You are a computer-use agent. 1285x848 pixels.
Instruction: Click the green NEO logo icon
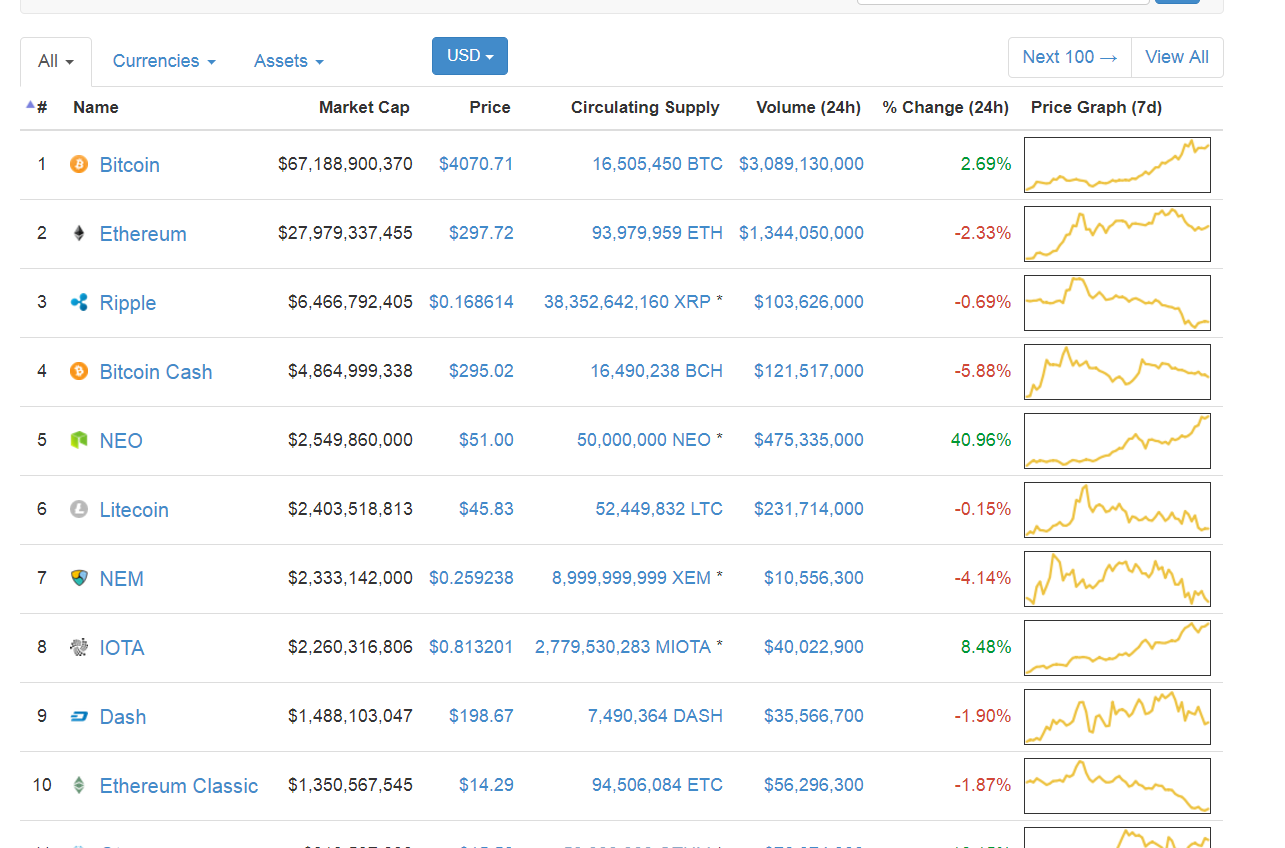pyautogui.click(x=79, y=440)
